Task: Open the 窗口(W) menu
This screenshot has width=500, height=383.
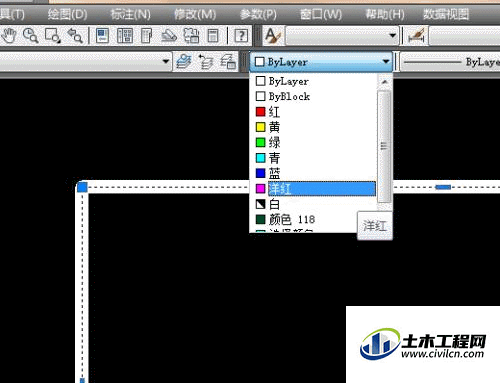Action: tap(321, 14)
